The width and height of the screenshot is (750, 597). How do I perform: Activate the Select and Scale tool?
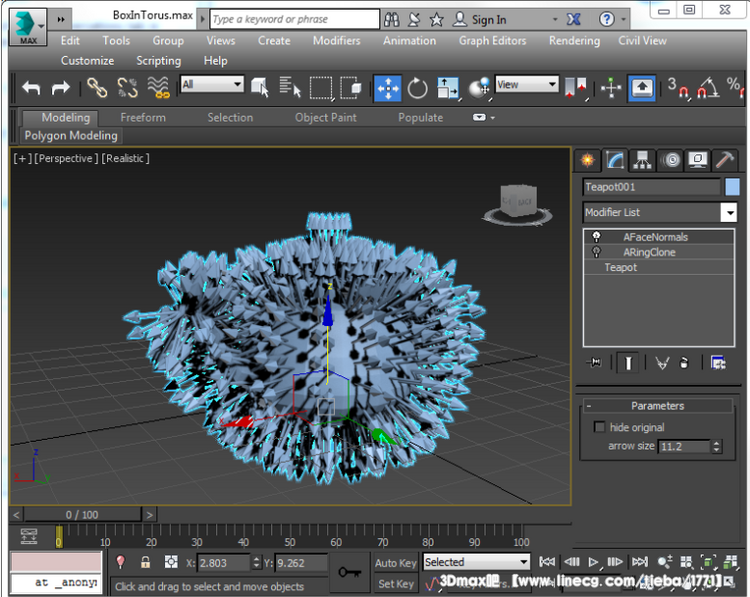coord(448,88)
